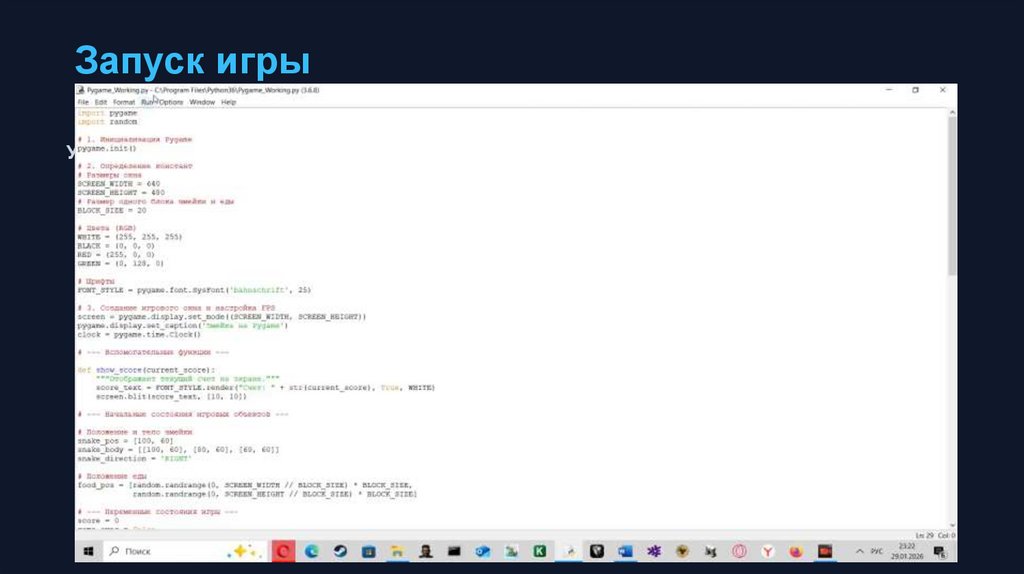Click the РУС language indicator
This screenshot has height=574, width=1024.
tap(876, 551)
